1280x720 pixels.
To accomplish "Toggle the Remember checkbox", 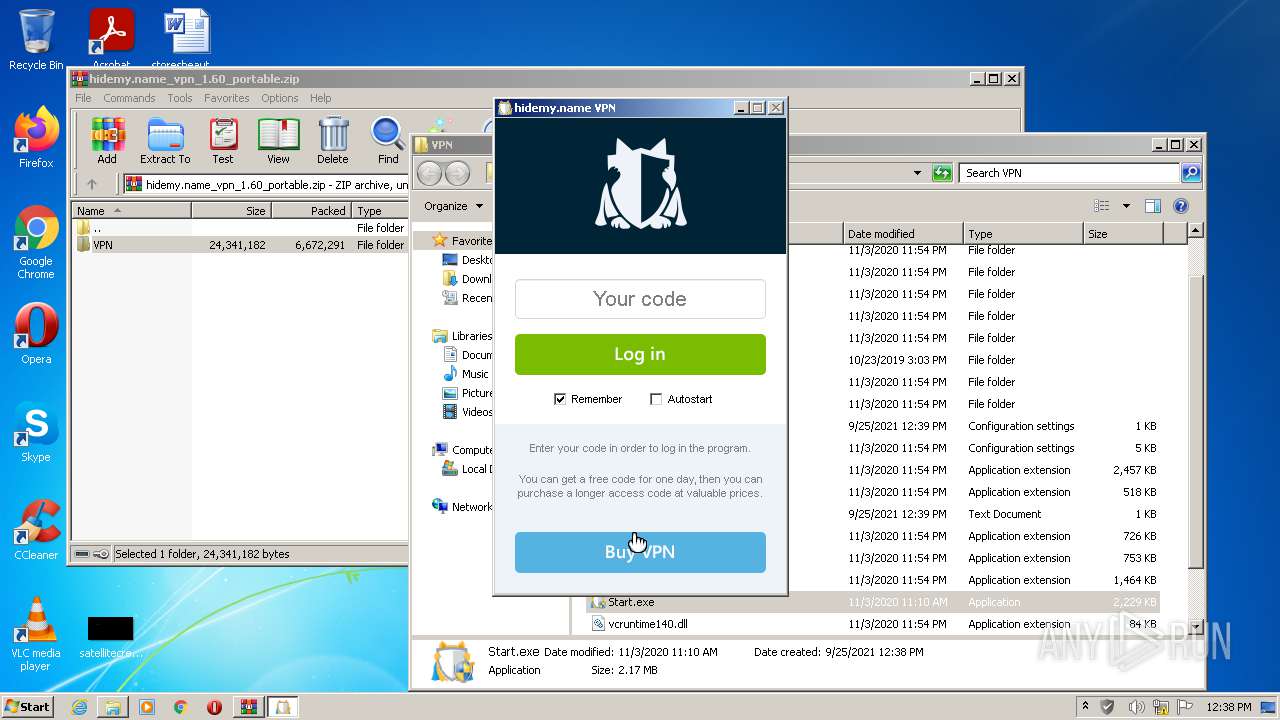I will point(560,399).
